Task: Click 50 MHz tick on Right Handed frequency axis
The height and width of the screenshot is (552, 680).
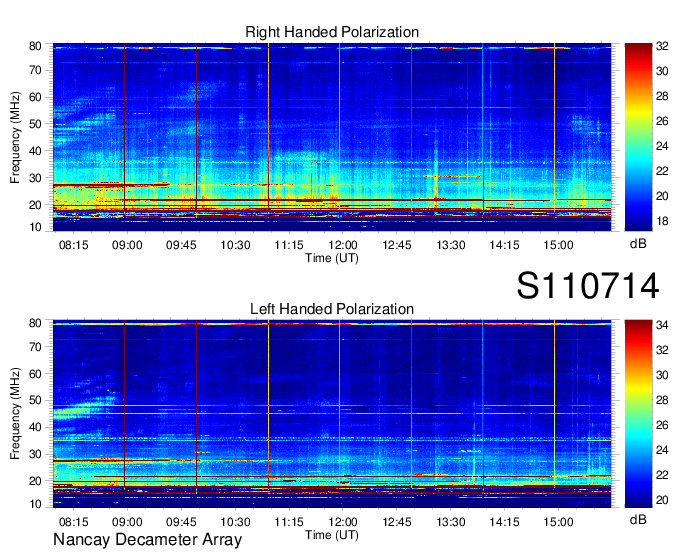Action: click(36, 124)
